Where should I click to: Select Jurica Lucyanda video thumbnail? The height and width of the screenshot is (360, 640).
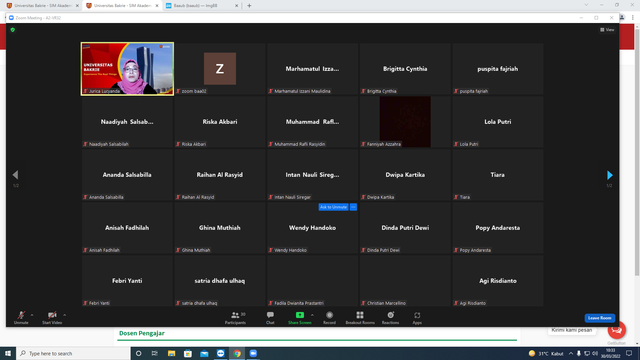tap(127, 69)
